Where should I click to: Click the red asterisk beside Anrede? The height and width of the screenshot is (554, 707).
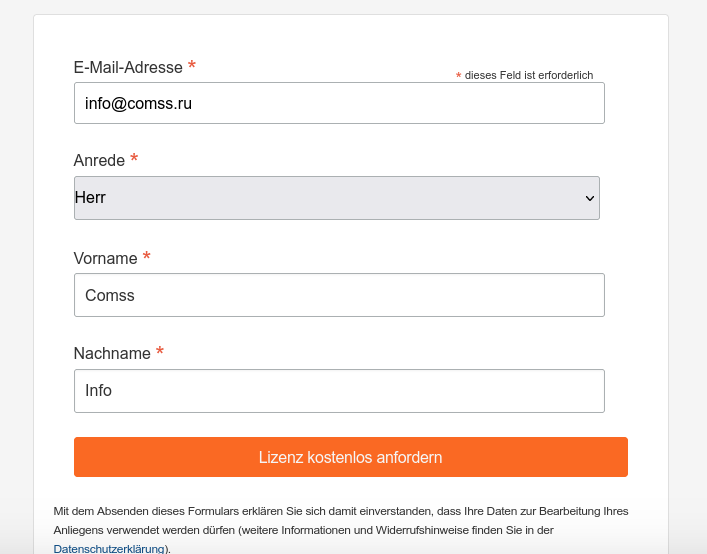[x=134, y=159]
